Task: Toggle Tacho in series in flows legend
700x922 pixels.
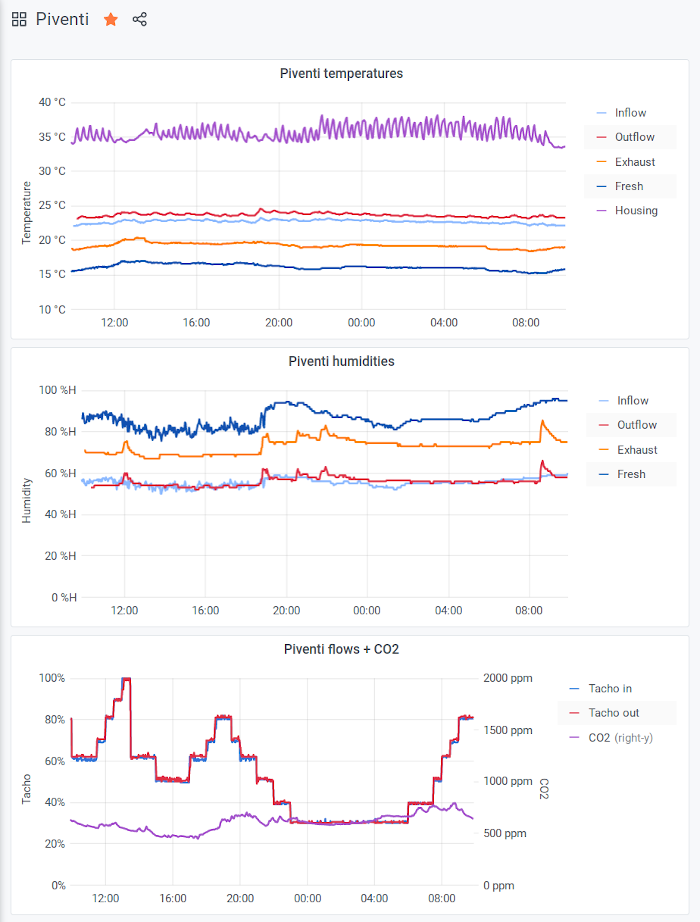Action: [x=610, y=688]
